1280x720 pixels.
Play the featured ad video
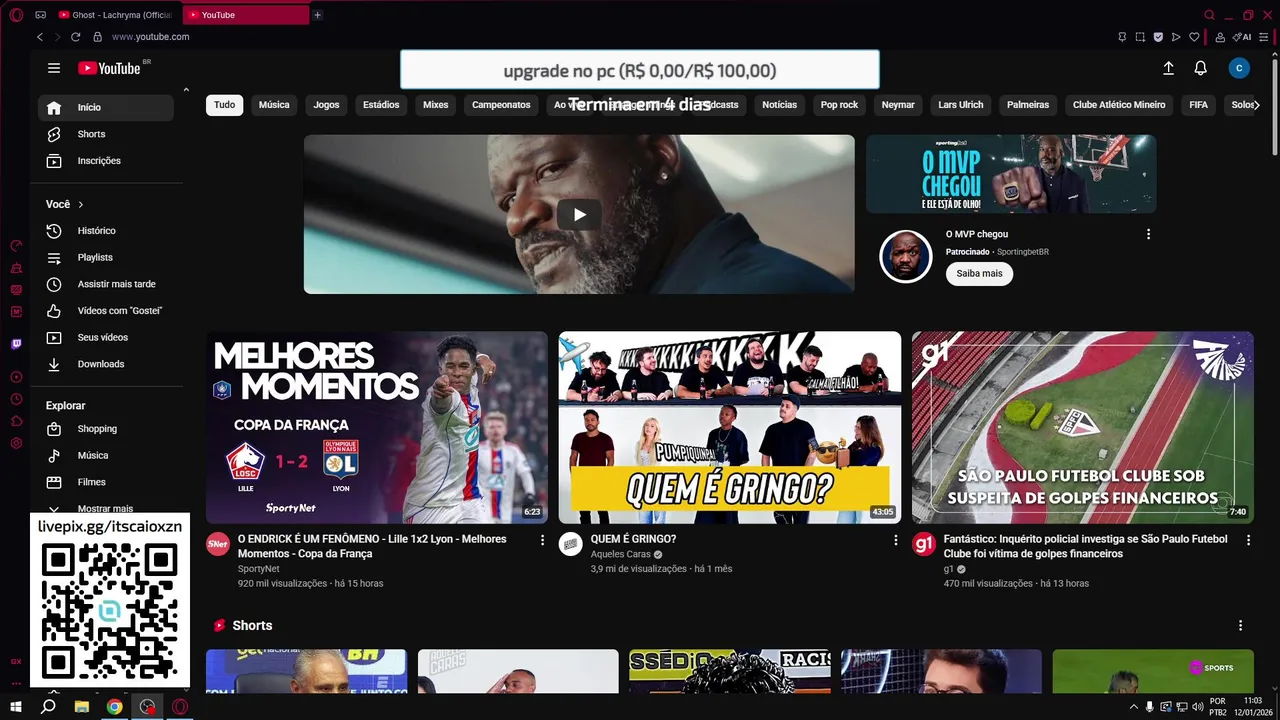[x=579, y=214]
